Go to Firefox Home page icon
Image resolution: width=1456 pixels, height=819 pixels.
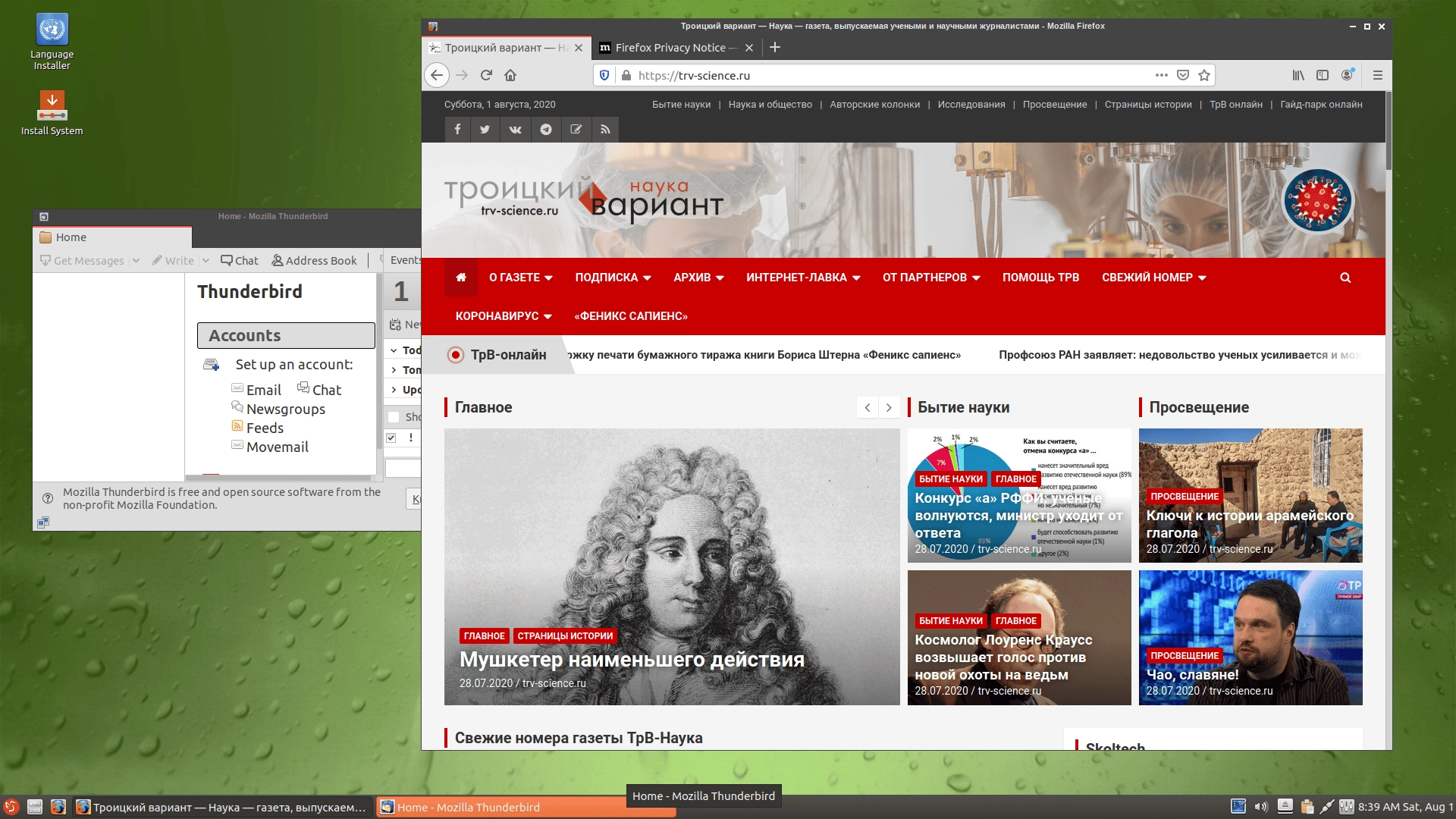pyautogui.click(x=510, y=75)
